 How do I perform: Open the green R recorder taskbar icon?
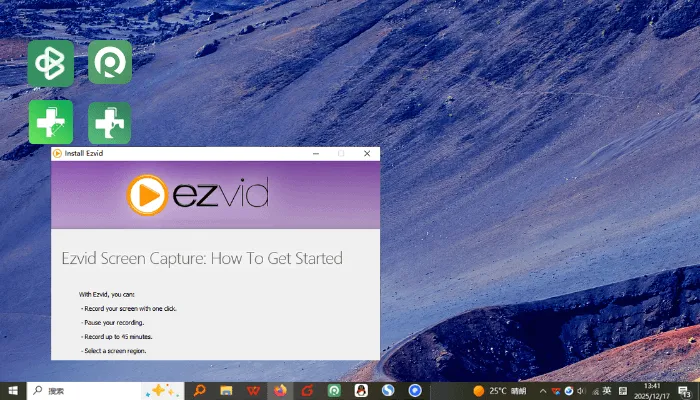334,391
